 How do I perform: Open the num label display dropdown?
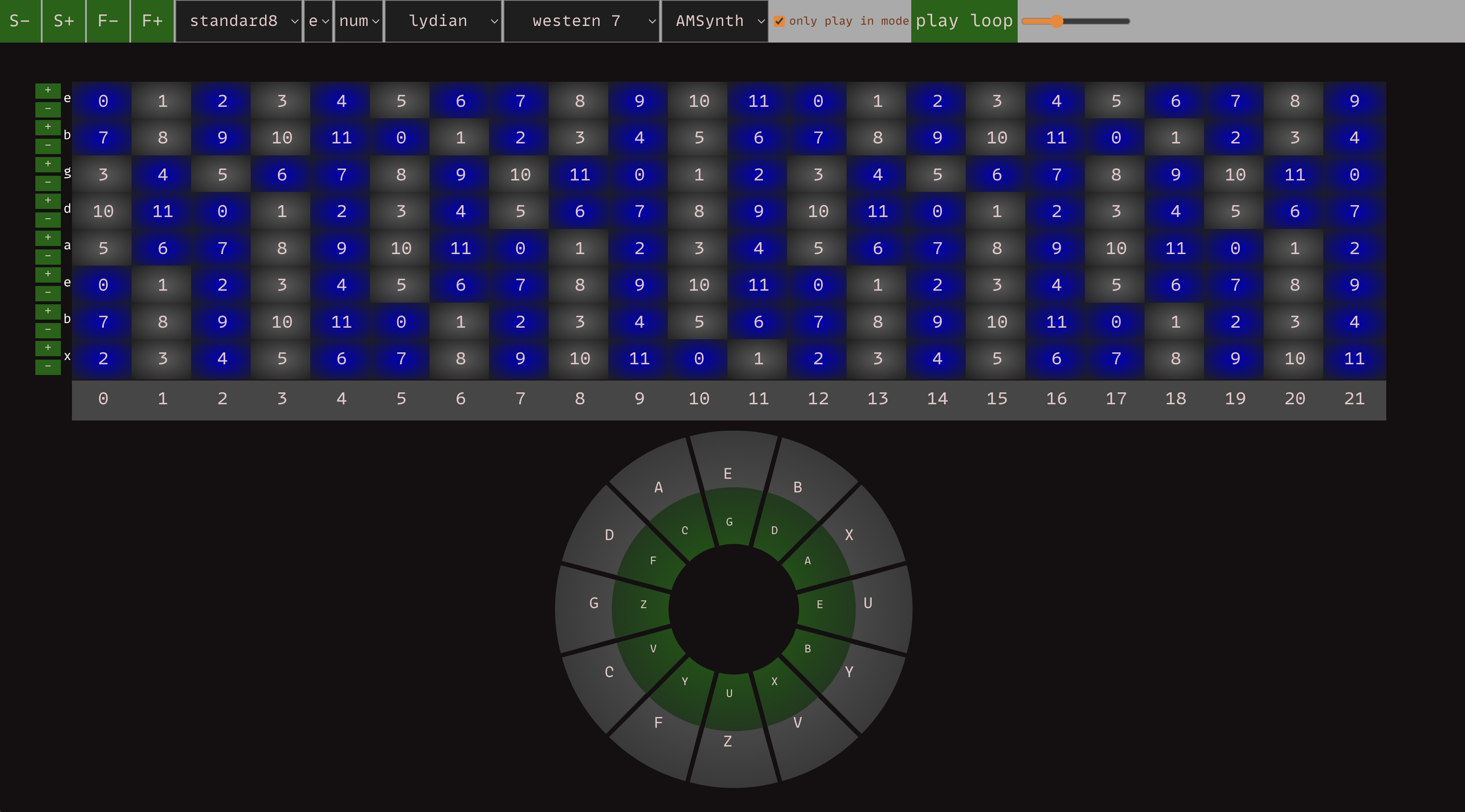tap(358, 21)
